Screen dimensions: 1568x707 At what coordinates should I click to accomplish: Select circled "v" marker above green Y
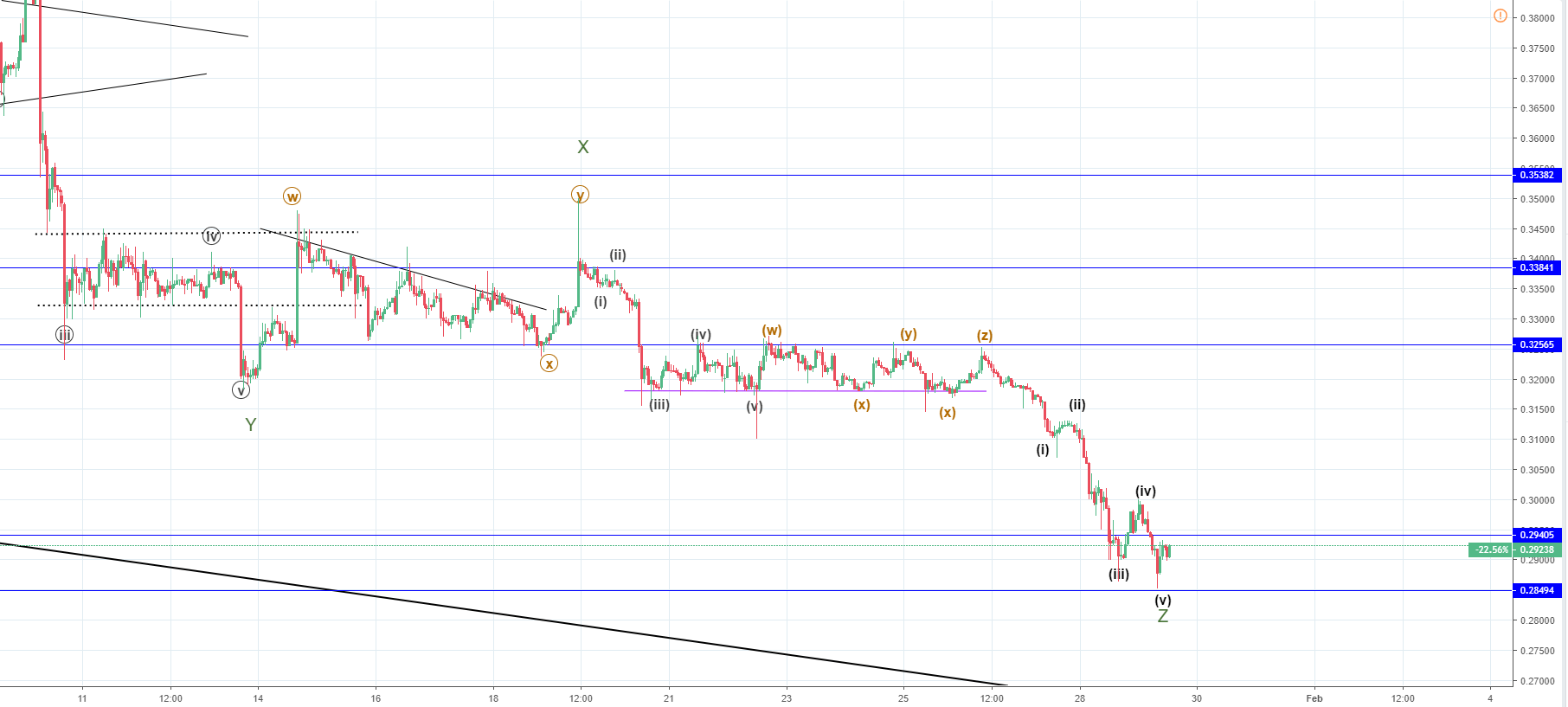pyautogui.click(x=241, y=390)
